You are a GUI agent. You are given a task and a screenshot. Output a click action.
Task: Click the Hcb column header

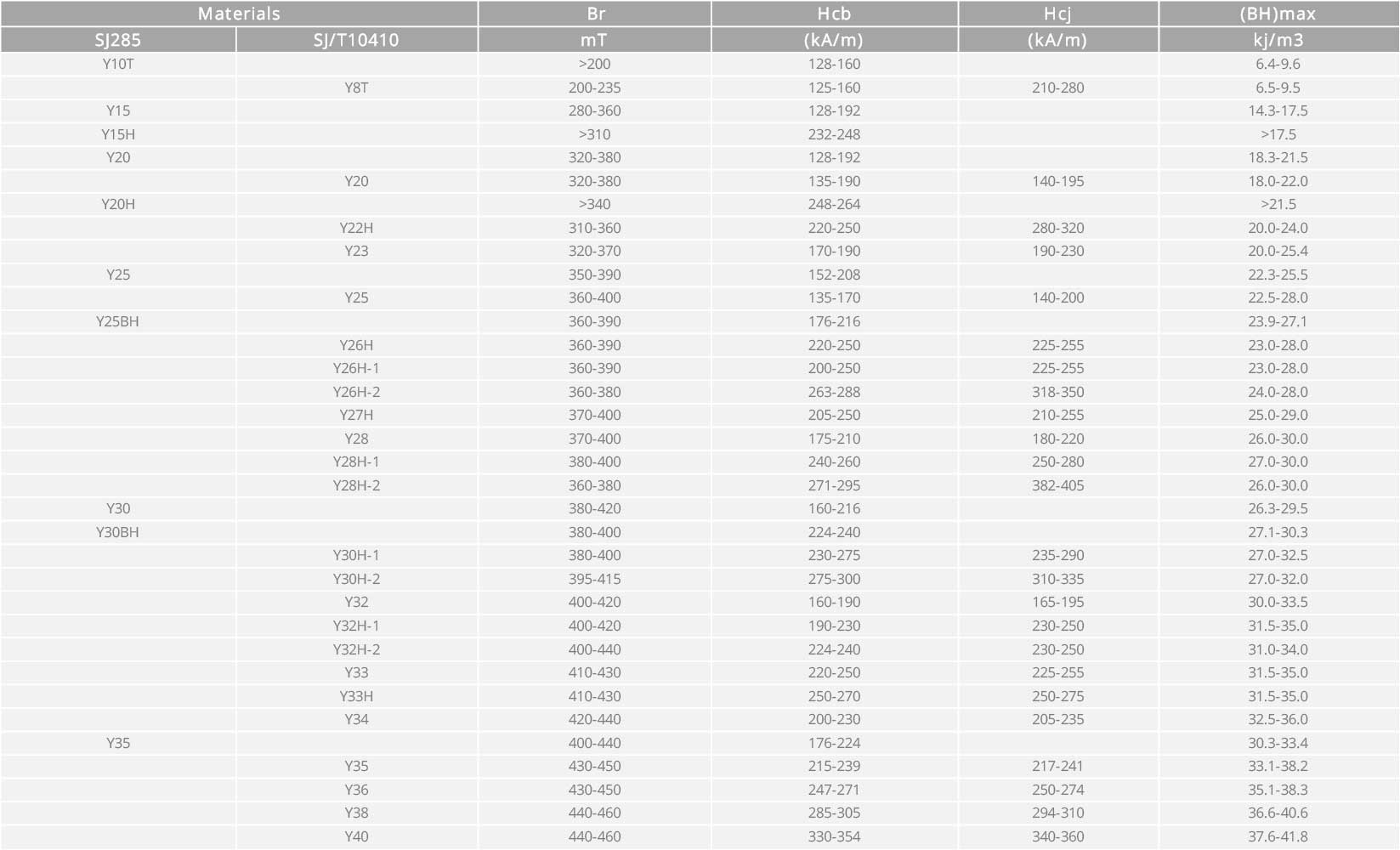[834, 14]
